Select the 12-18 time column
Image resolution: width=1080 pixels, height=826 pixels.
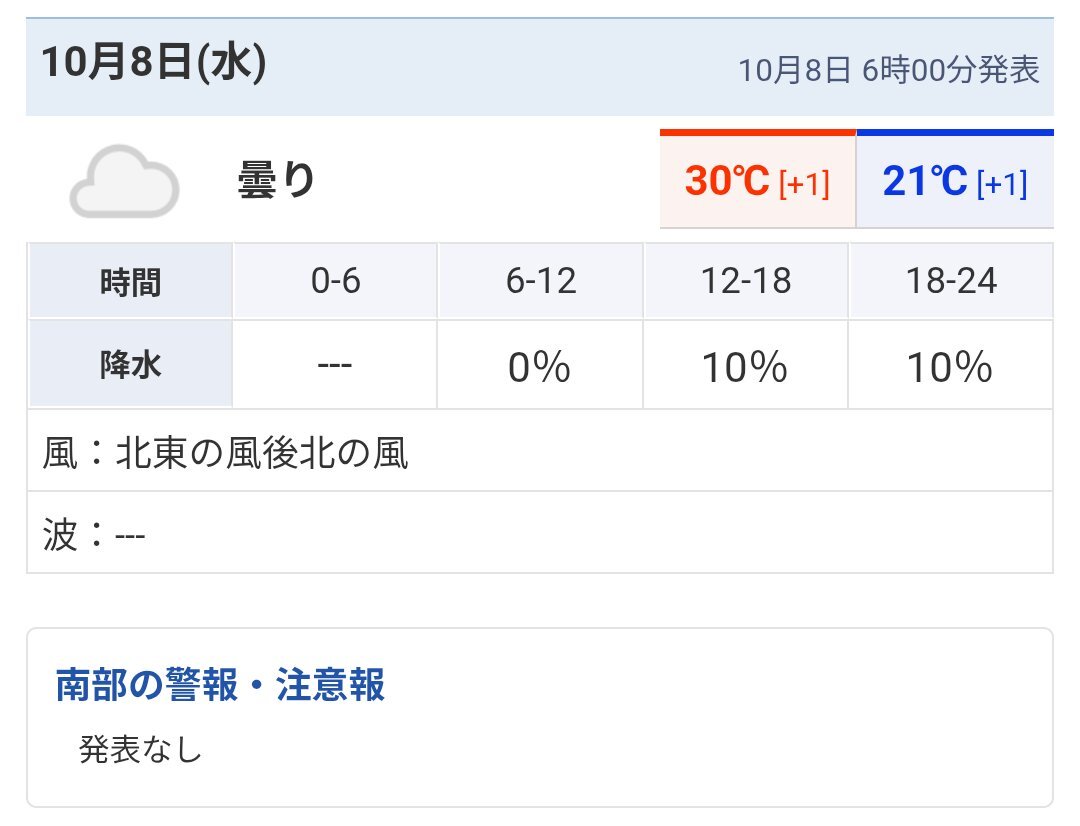pyautogui.click(x=746, y=282)
